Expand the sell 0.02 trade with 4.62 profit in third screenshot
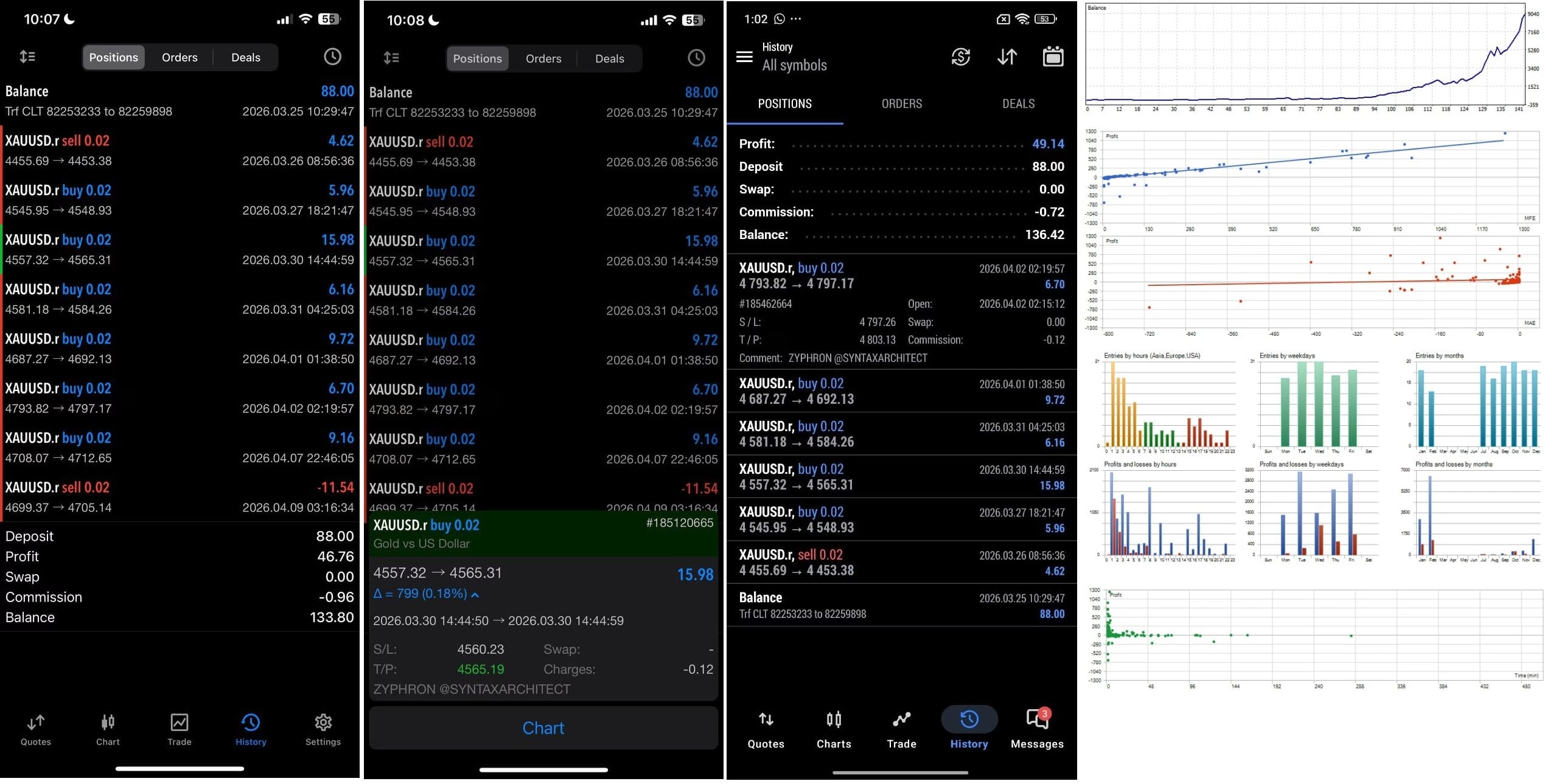Screen dimensions: 1553x784 coord(901,563)
